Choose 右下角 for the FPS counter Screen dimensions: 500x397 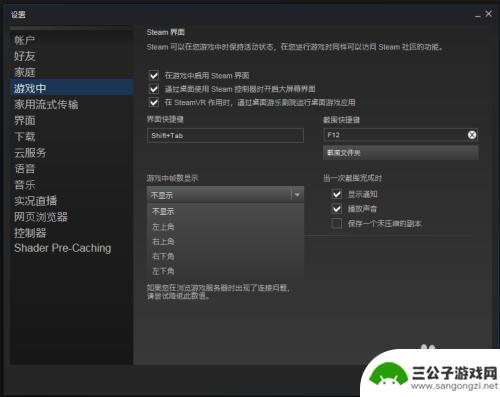tap(225, 256)
